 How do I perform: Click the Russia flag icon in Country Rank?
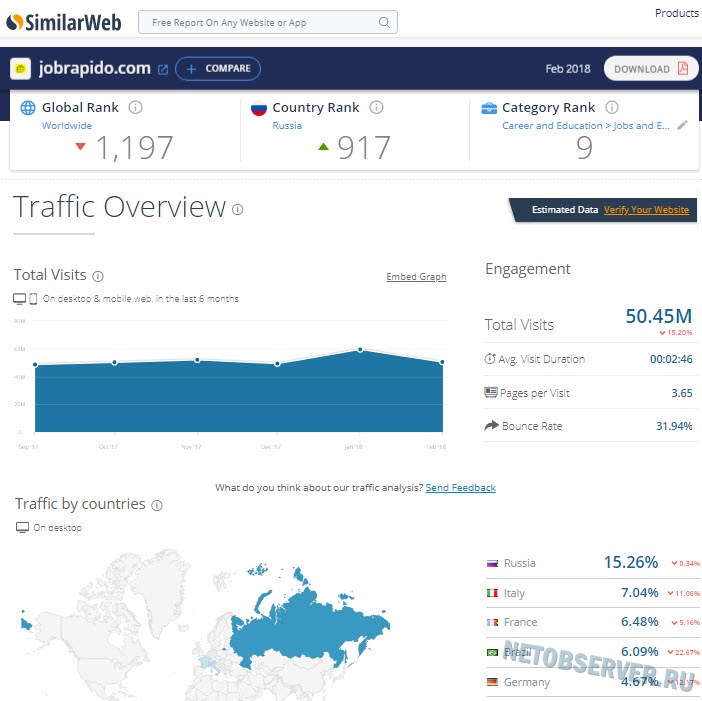coord(259,108)
